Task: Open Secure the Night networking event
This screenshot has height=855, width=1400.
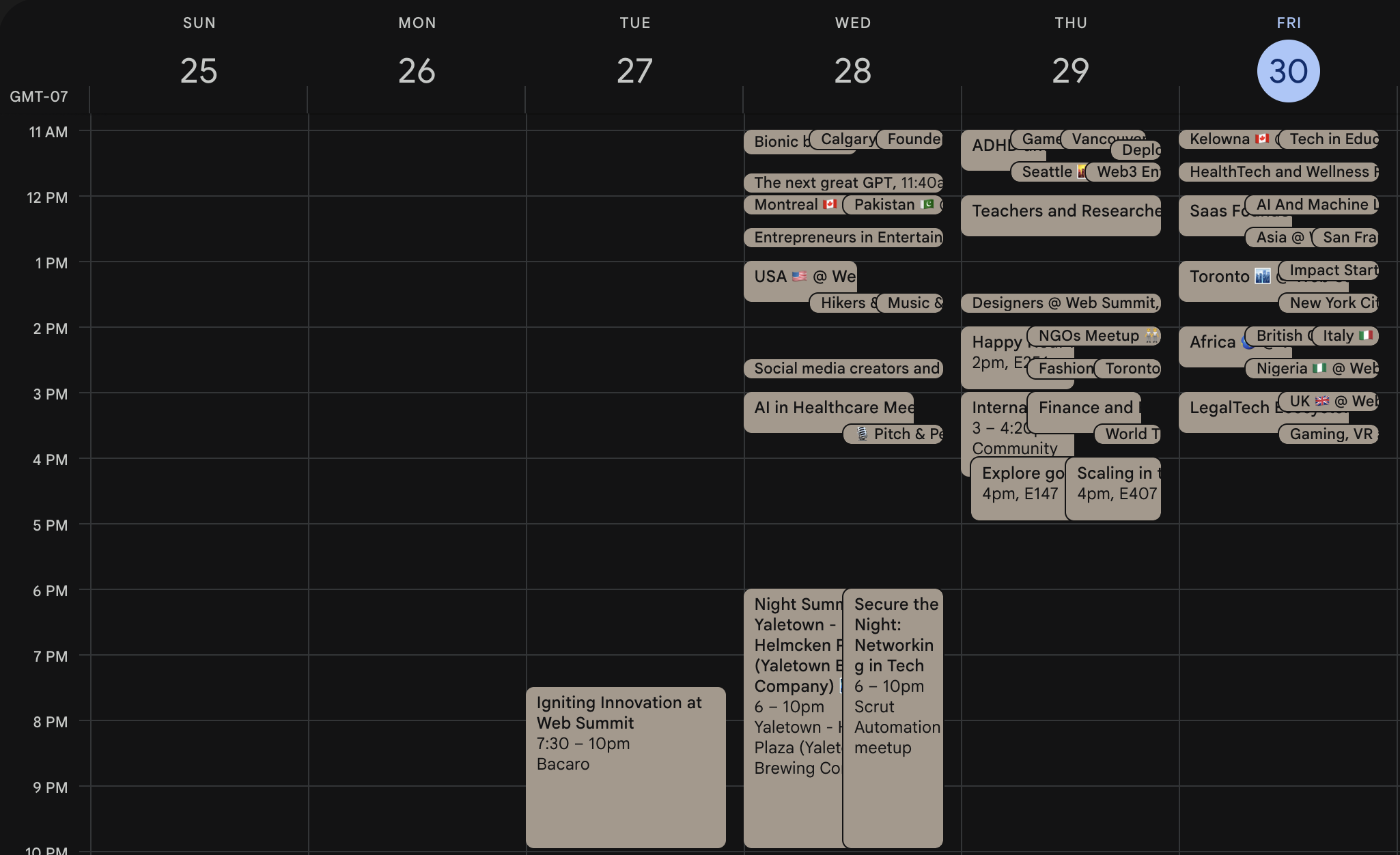Action: coord(893,718)
